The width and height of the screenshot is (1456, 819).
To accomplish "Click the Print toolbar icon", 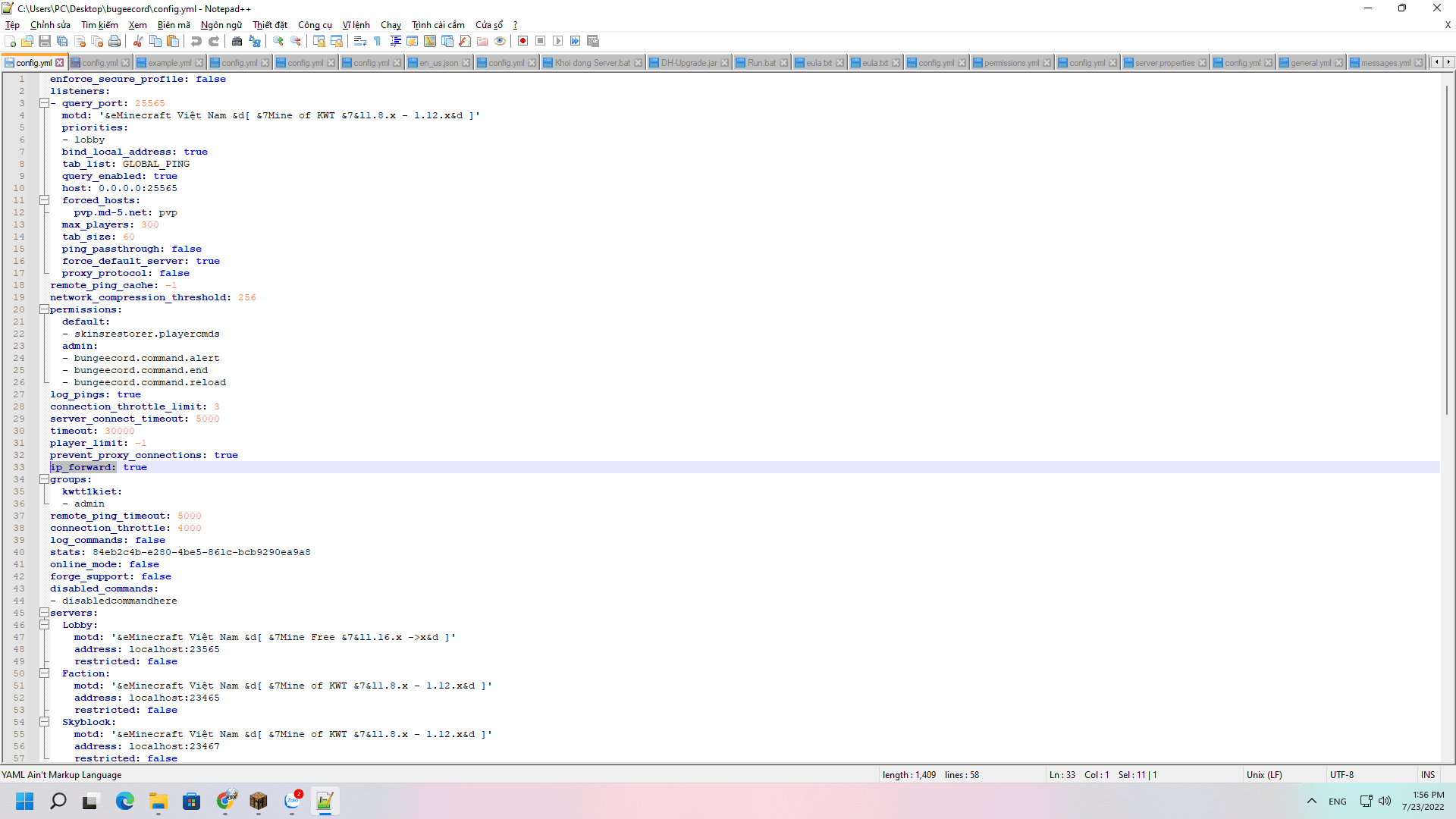I will click(115, 41).
